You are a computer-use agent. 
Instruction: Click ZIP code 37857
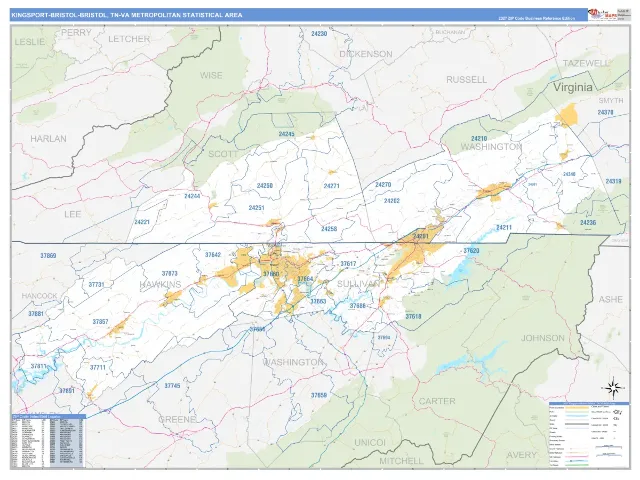click(x=100, y=322)
